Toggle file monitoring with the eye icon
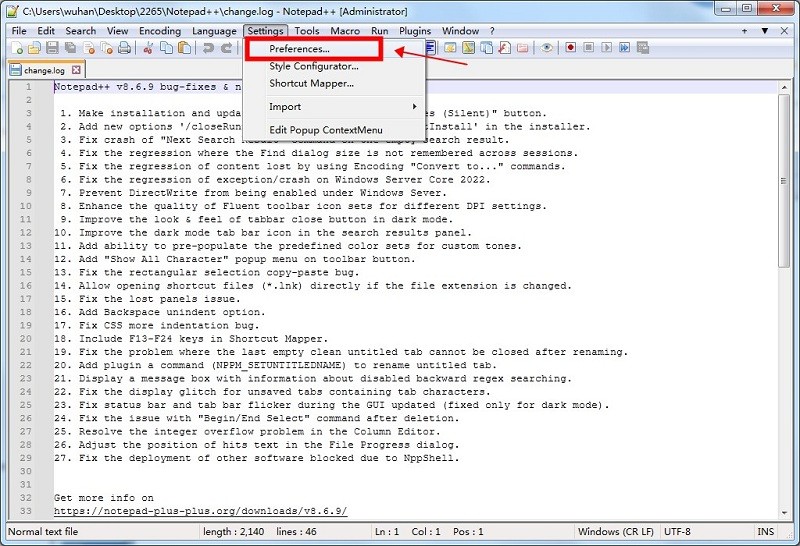Screen dimensions: 800x546 click(546, 48)
